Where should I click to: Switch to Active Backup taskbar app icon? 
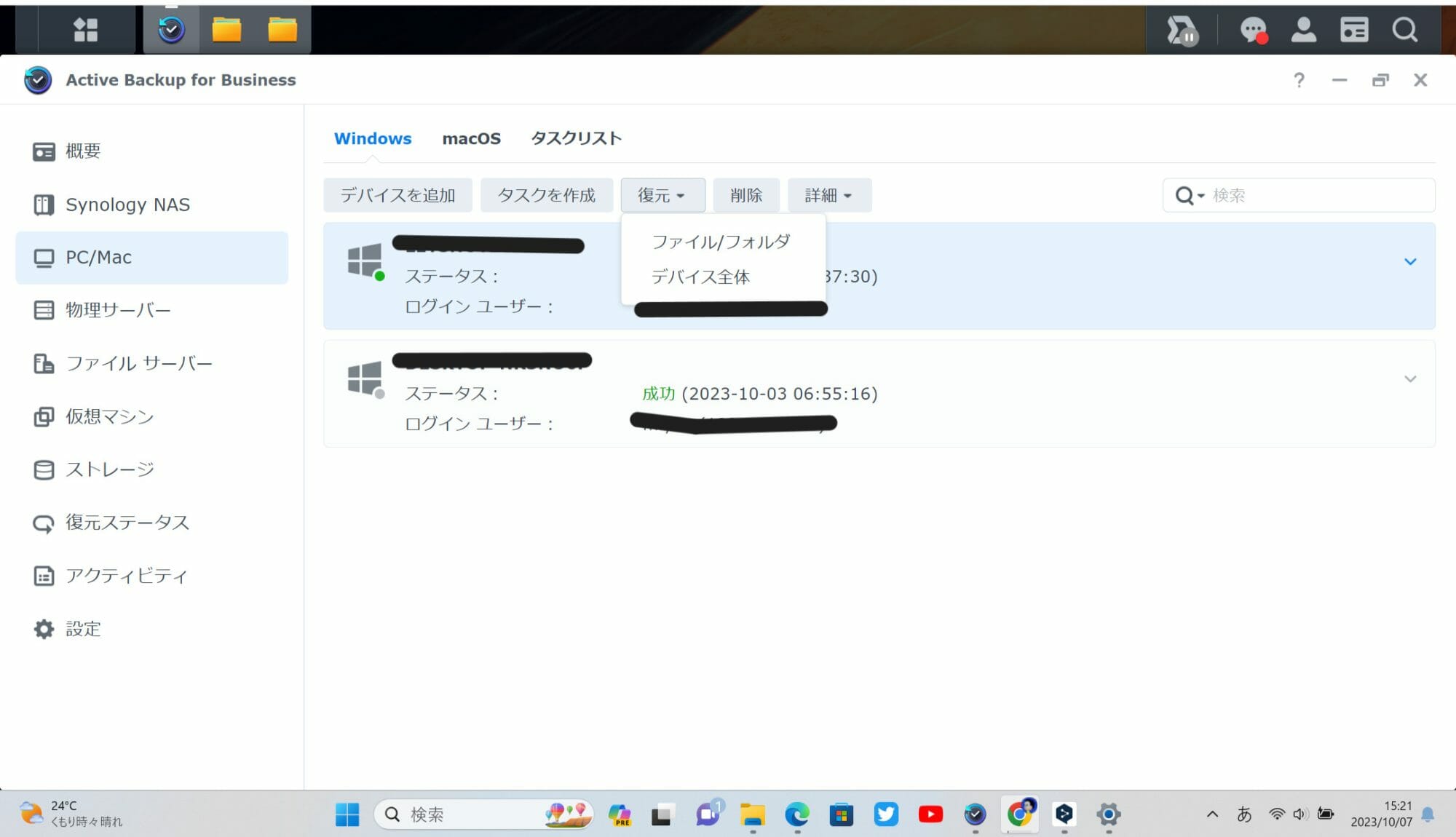171,30
